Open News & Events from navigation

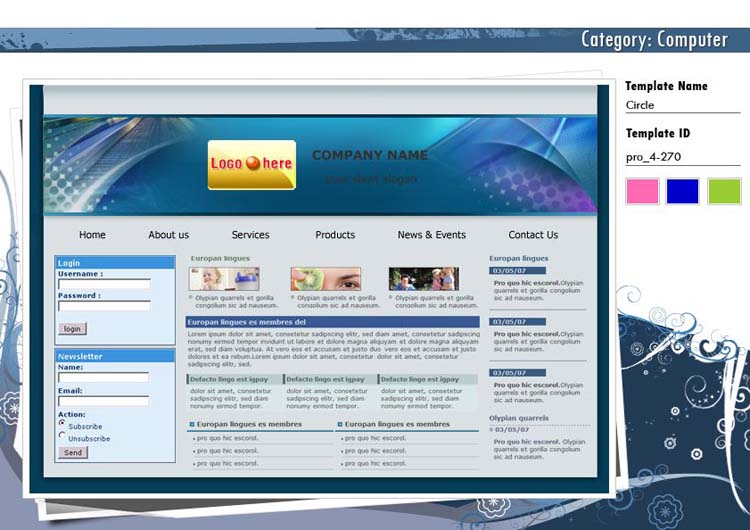click(431, 235)
